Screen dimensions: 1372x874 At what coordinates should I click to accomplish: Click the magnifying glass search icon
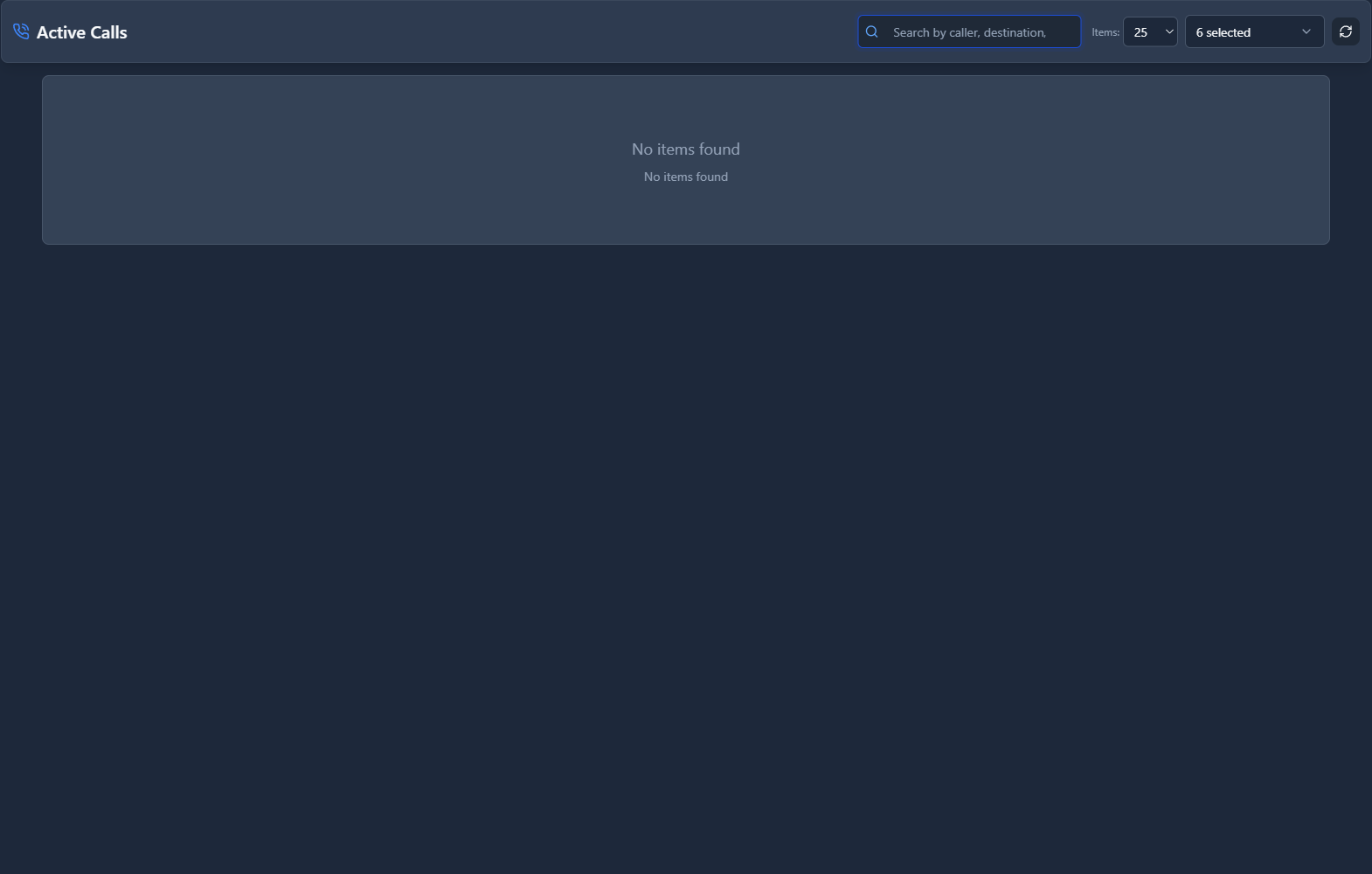tap(871, 31)
